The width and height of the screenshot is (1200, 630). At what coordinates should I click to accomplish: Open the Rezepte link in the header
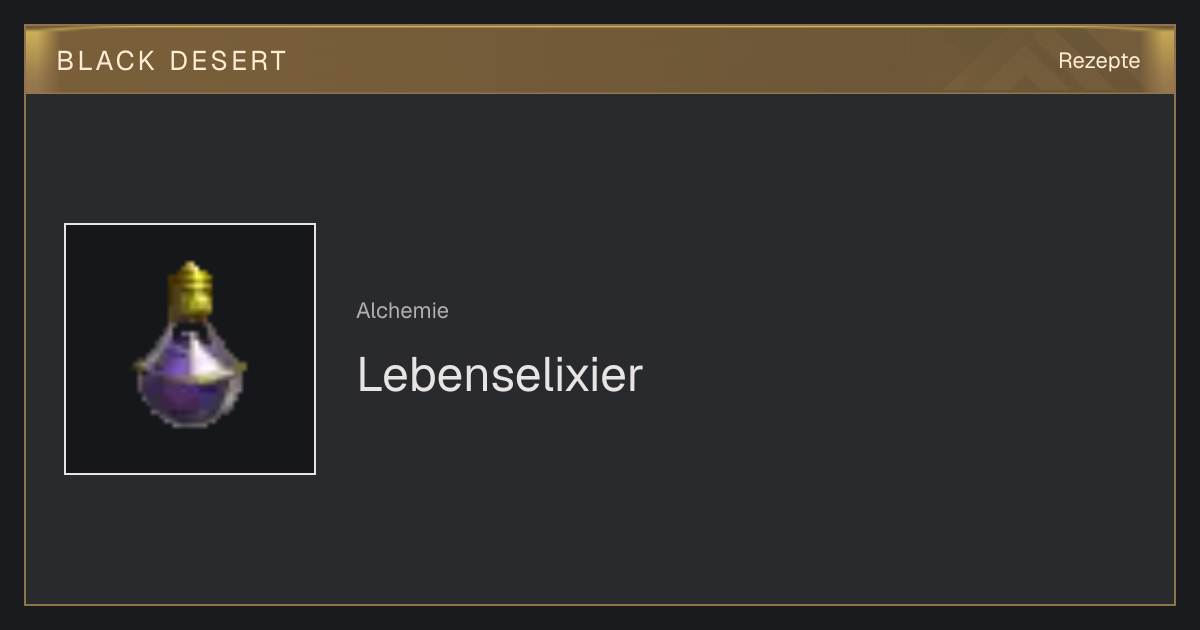pos(1099,60)
